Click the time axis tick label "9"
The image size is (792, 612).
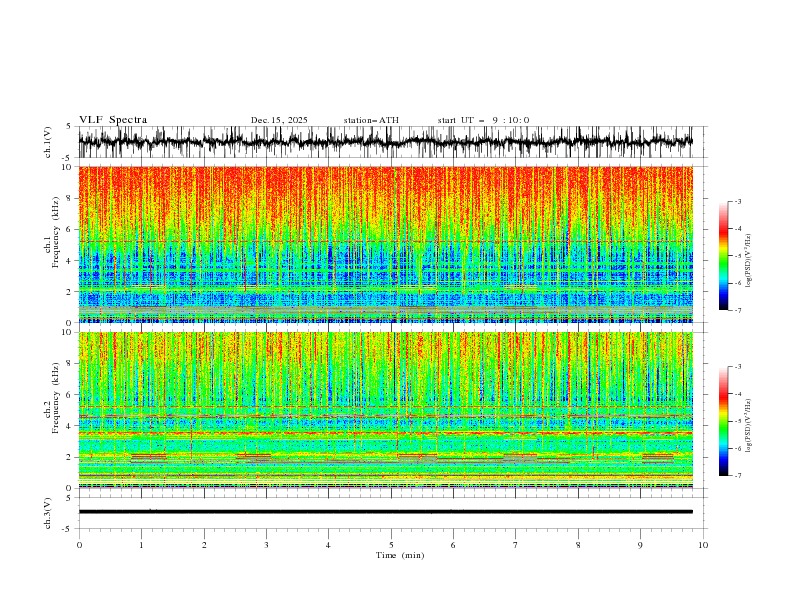click(640, 545)
